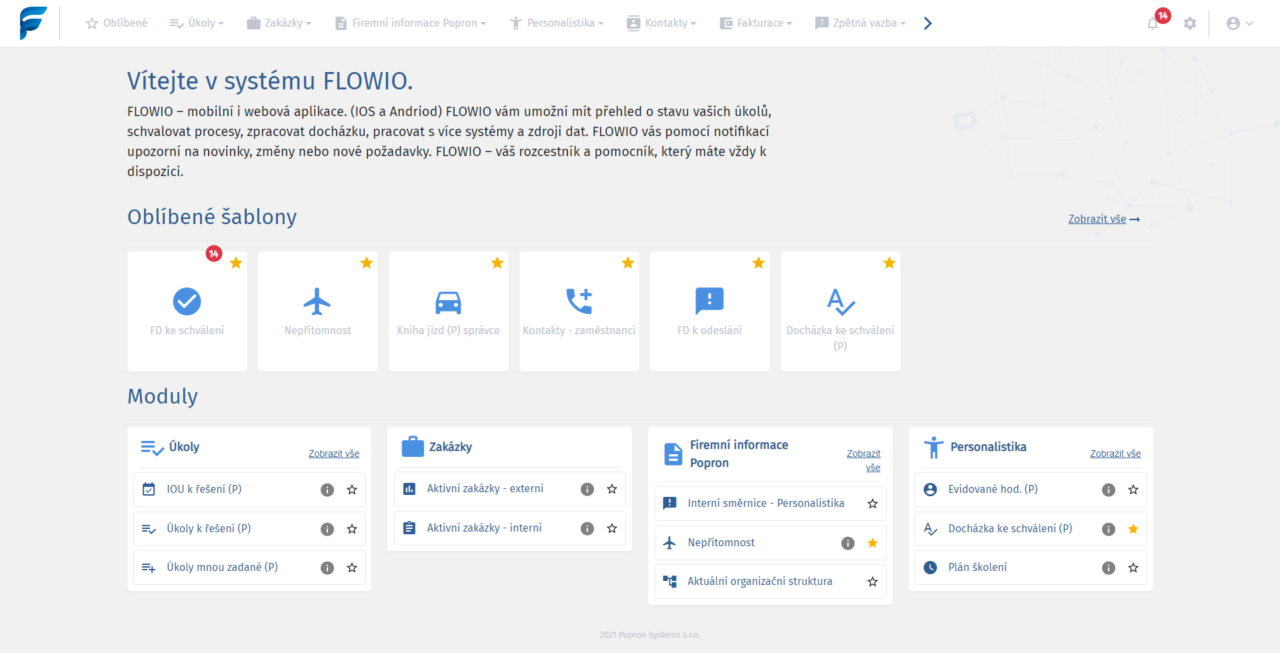
Task: Open Úkoly k řešení (P) item
Action: click(249, 529)
